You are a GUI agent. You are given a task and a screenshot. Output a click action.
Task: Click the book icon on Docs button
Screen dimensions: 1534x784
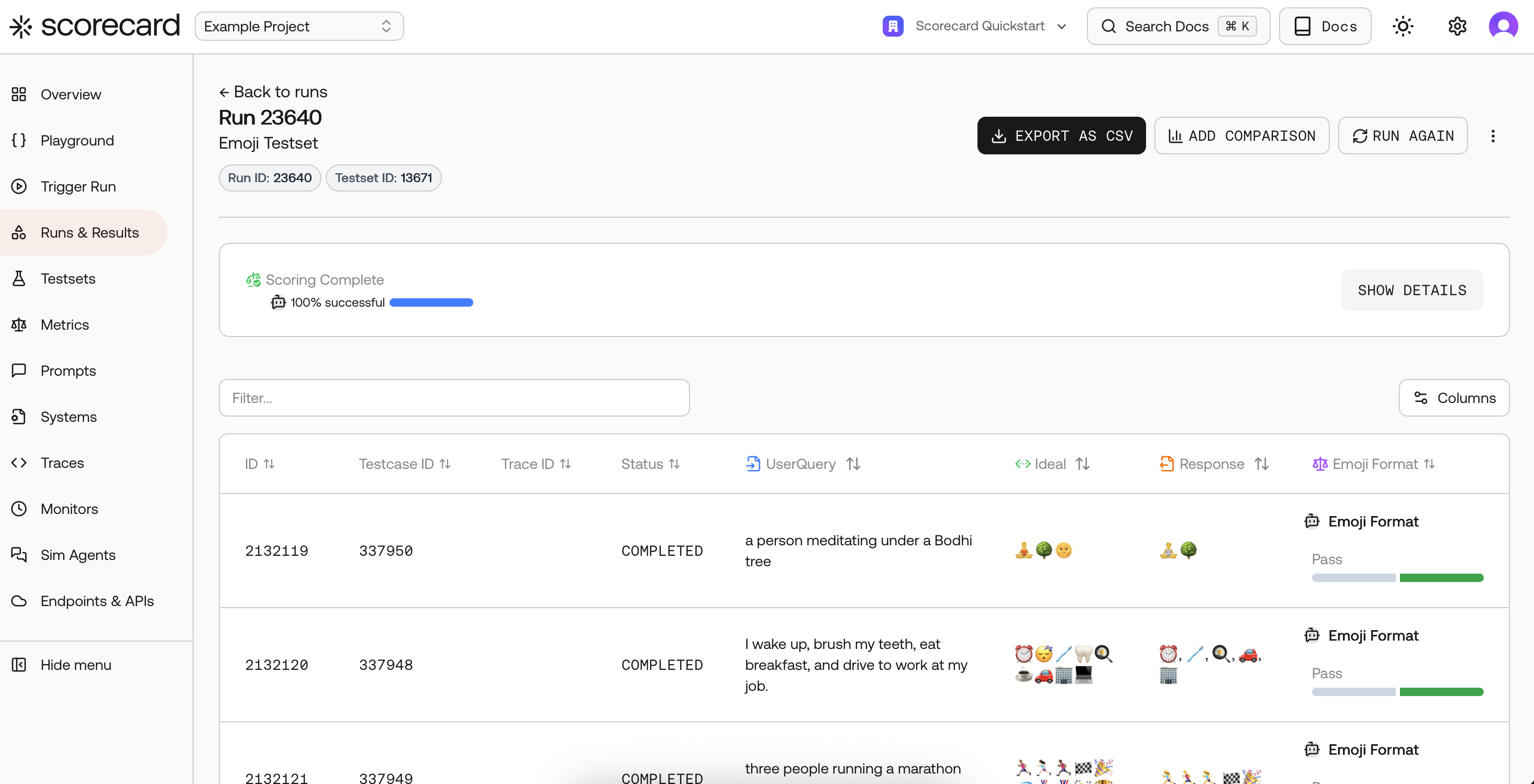[x=1303, y=26]
